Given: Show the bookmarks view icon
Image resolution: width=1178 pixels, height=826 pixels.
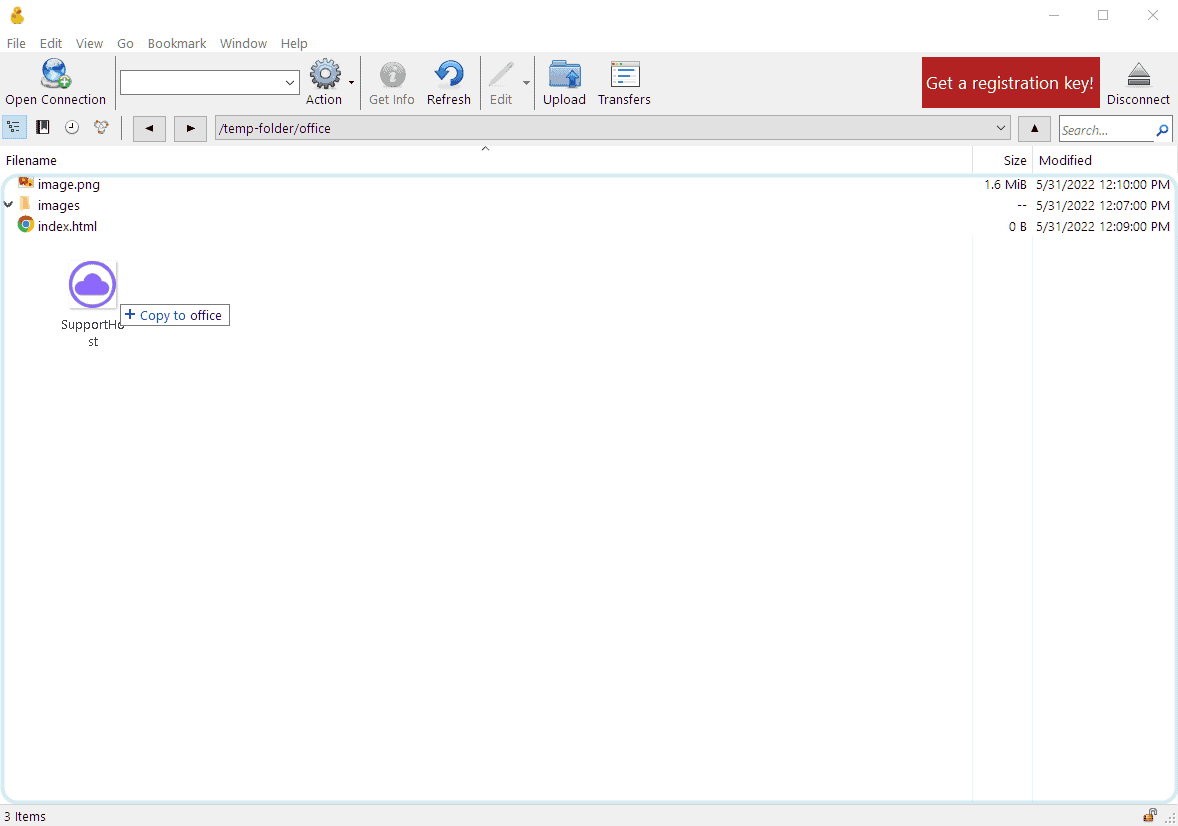Looking at the screenshot, I should tap(43, 128).
